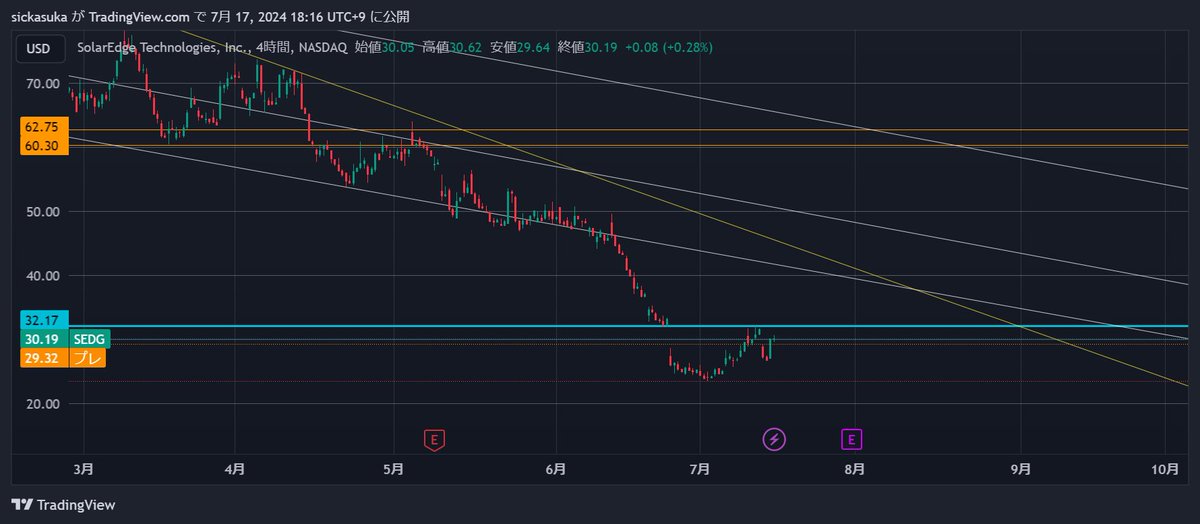Click the 9月 label on time axis
Image resolution: width=1200 pixels, height=524 pixels.
[x=1020, y=468]
